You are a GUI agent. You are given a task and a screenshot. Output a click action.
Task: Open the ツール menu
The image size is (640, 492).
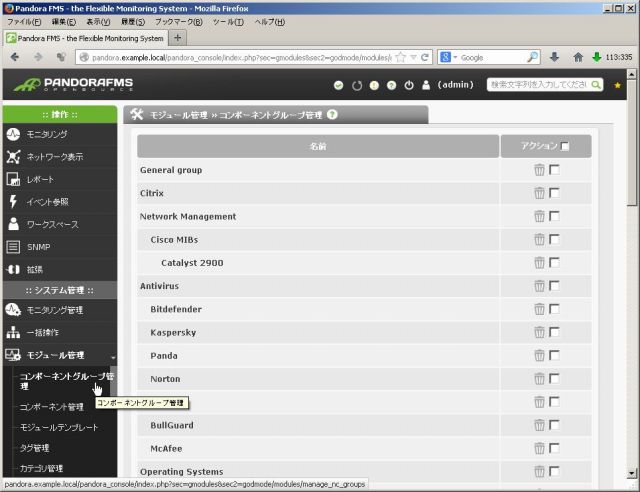point(229,22)
